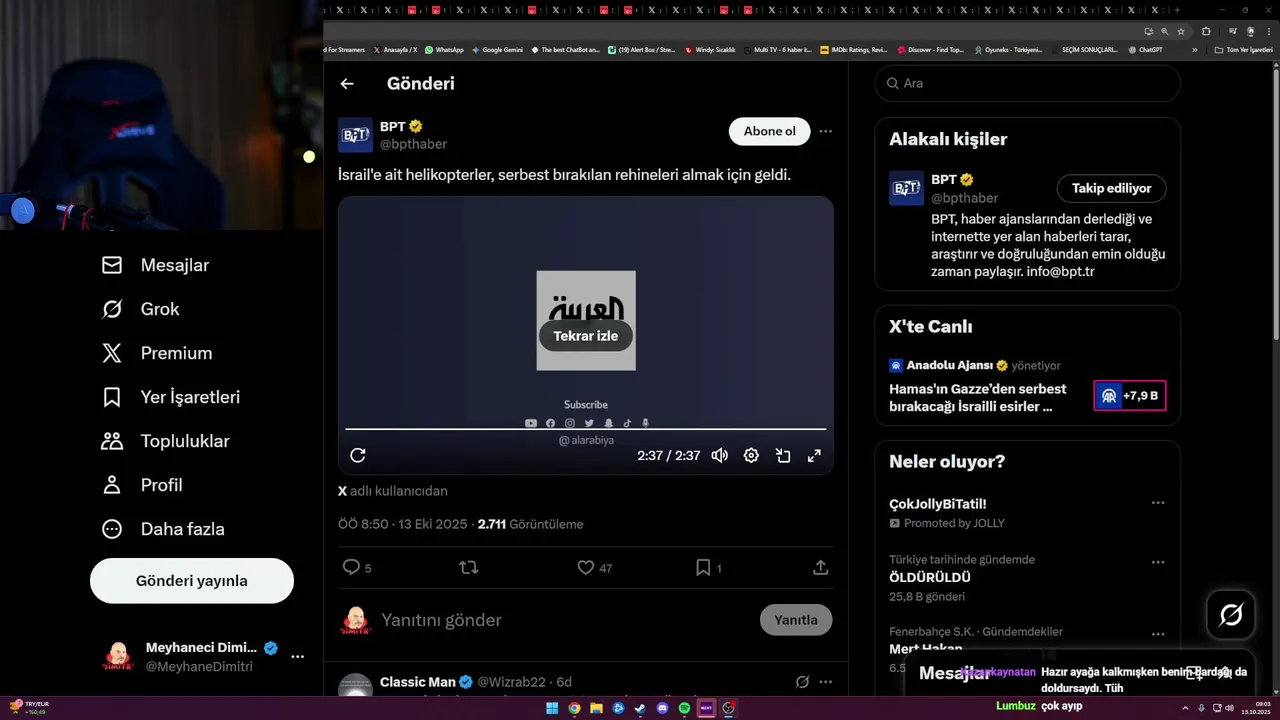
Task: Expand hidden bookmarks chevron
Action: (x=1194, y=50)
